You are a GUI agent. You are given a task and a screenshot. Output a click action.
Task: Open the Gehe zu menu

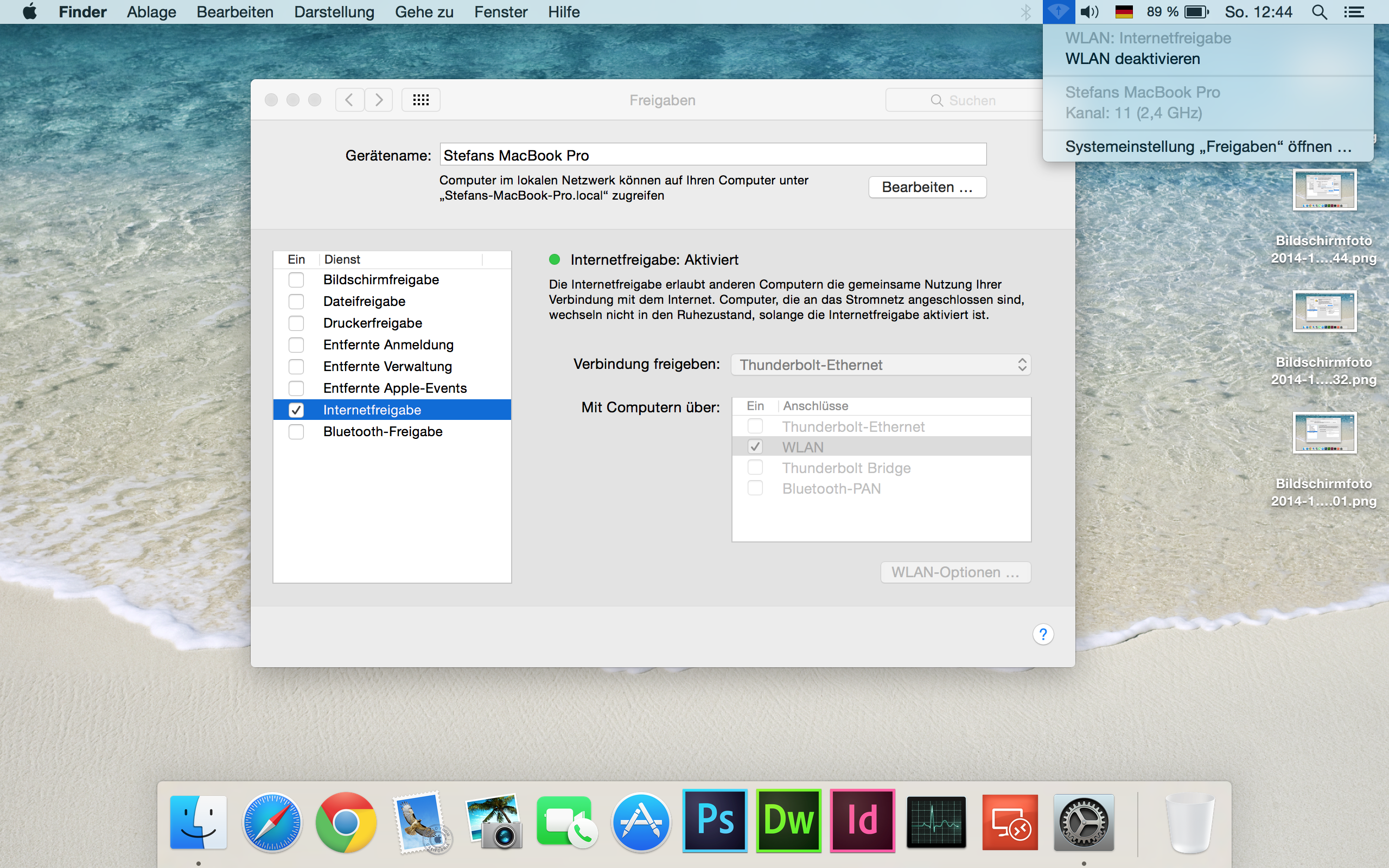point(424,11)
